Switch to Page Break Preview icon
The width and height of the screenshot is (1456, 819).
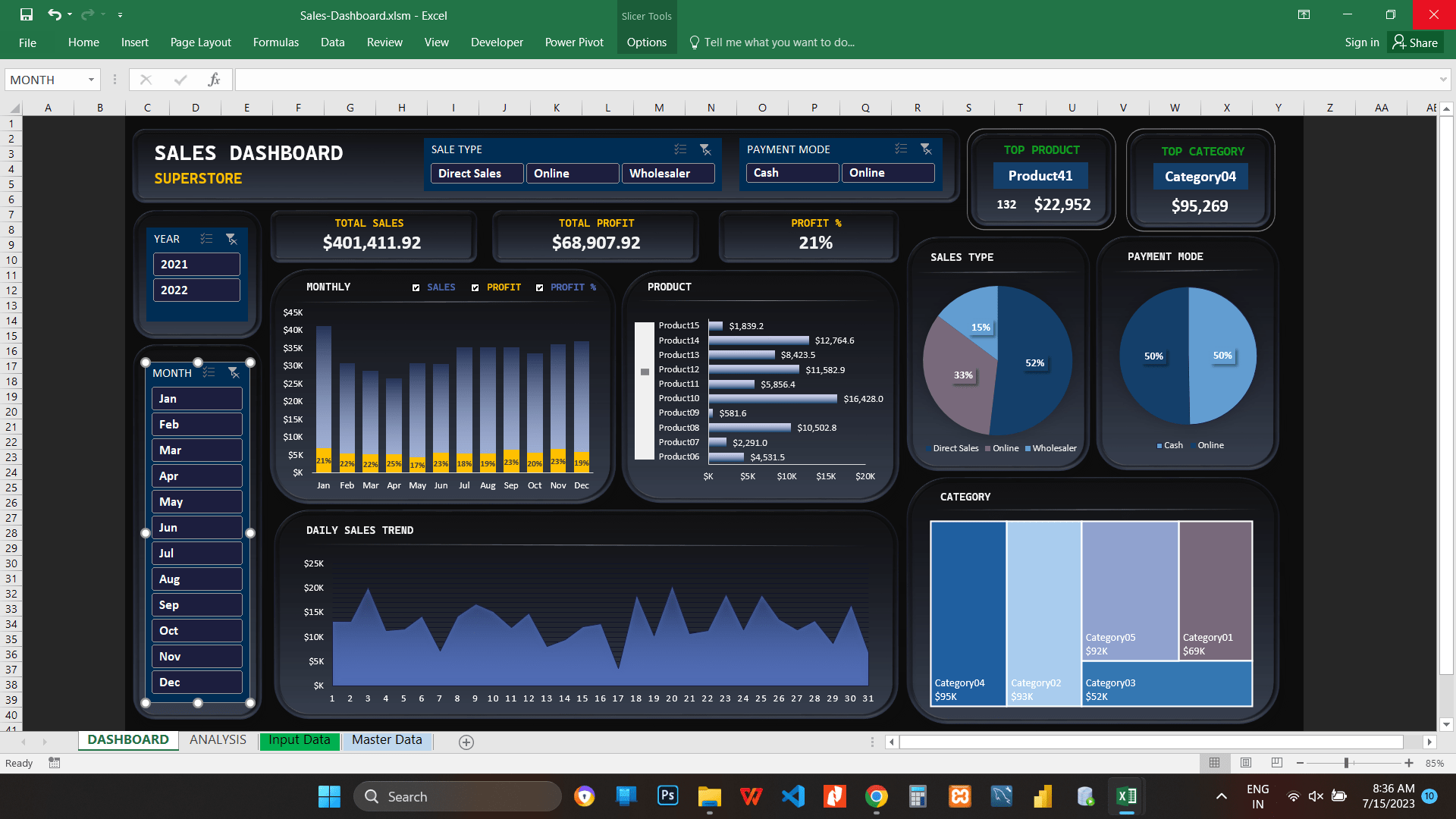(1277, 763)
